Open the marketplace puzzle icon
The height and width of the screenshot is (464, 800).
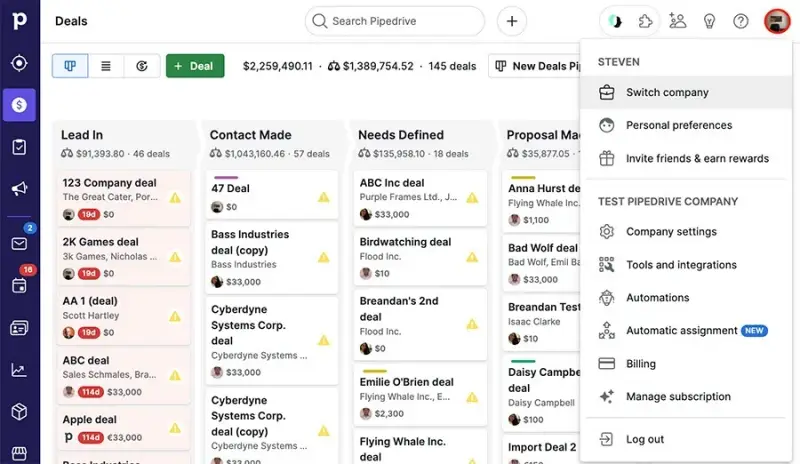tap(645, 21)
